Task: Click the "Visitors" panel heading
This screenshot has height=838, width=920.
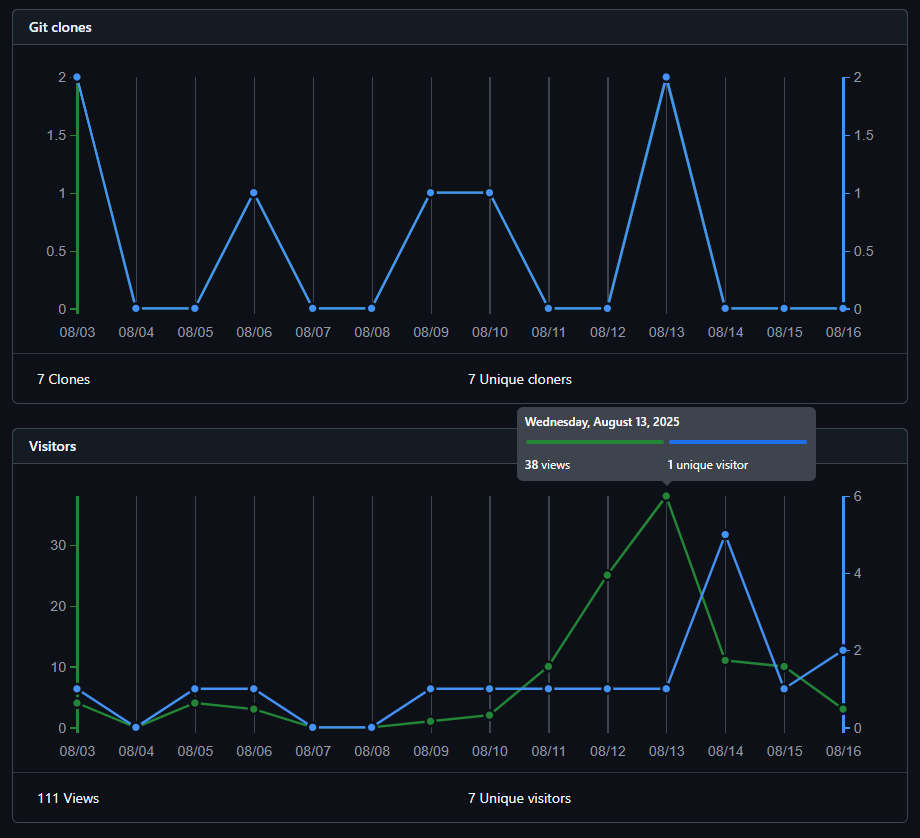Action: tap(53, 446)
